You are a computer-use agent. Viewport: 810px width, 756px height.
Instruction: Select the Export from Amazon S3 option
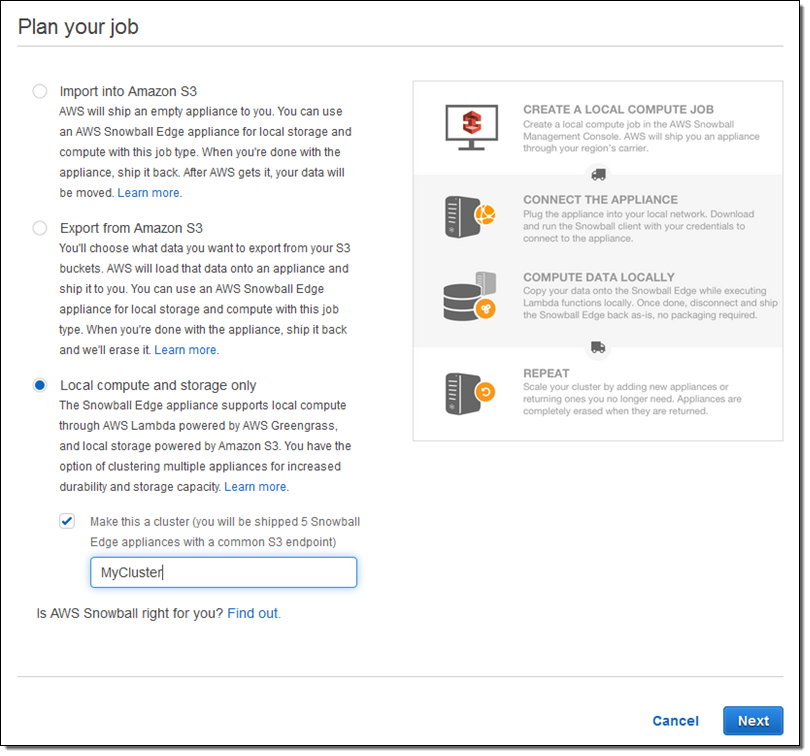pos(40,228)
